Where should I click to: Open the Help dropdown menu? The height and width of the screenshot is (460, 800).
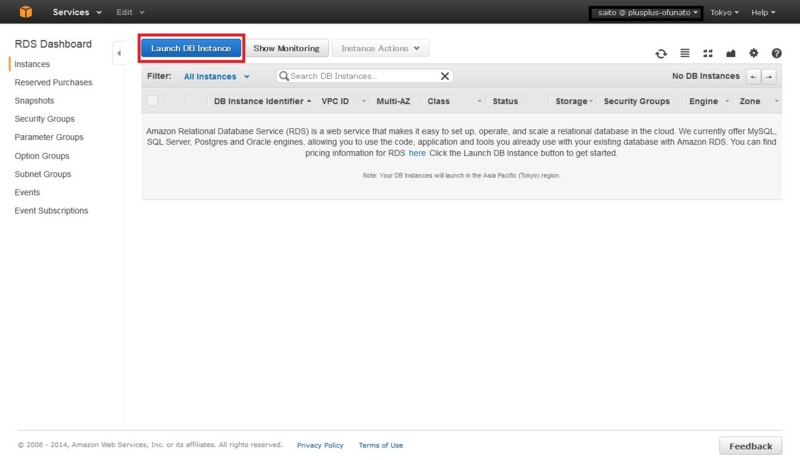point(763,12)
